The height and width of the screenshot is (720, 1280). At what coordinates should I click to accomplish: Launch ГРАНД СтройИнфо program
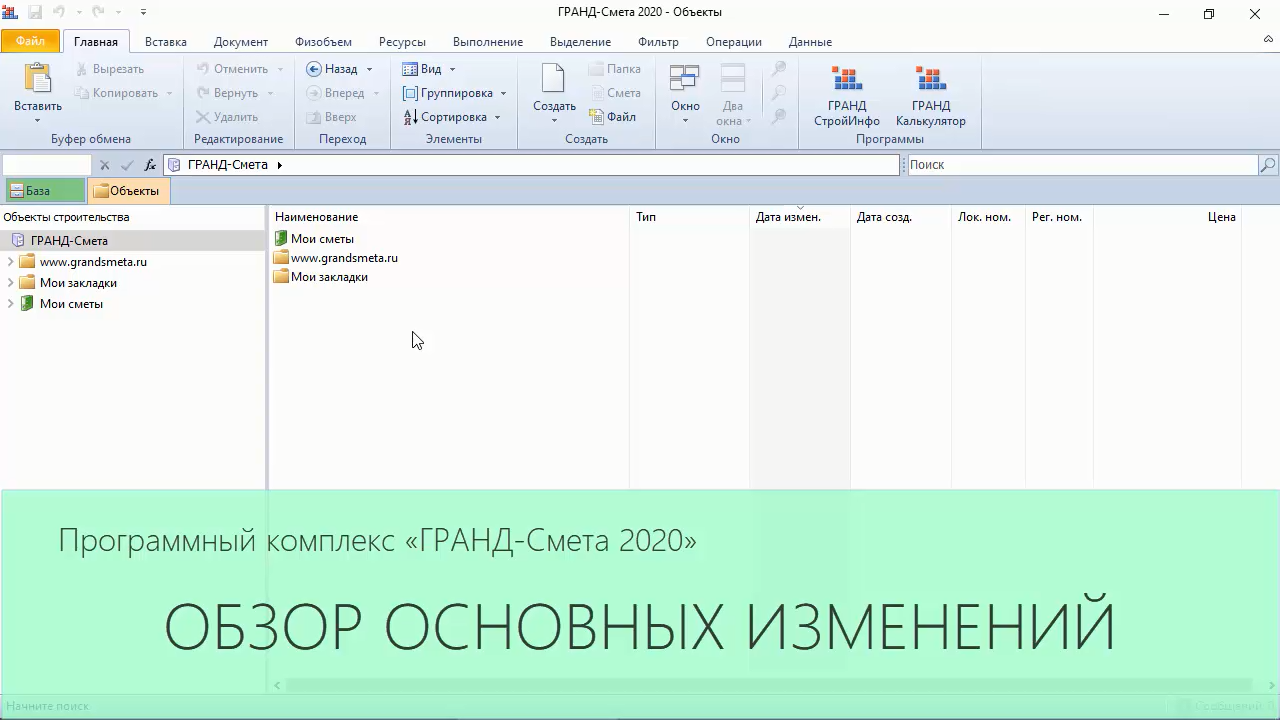point(847,96)
